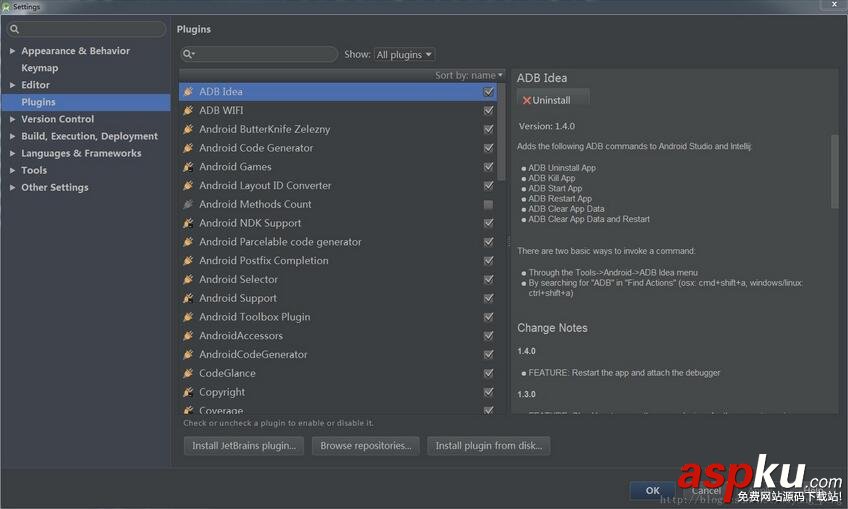Image resolution: width=848 pixels, height=509 pixels.
Task: Click the Android Postfix Completion plugin icon
Action: coord(188,260)
